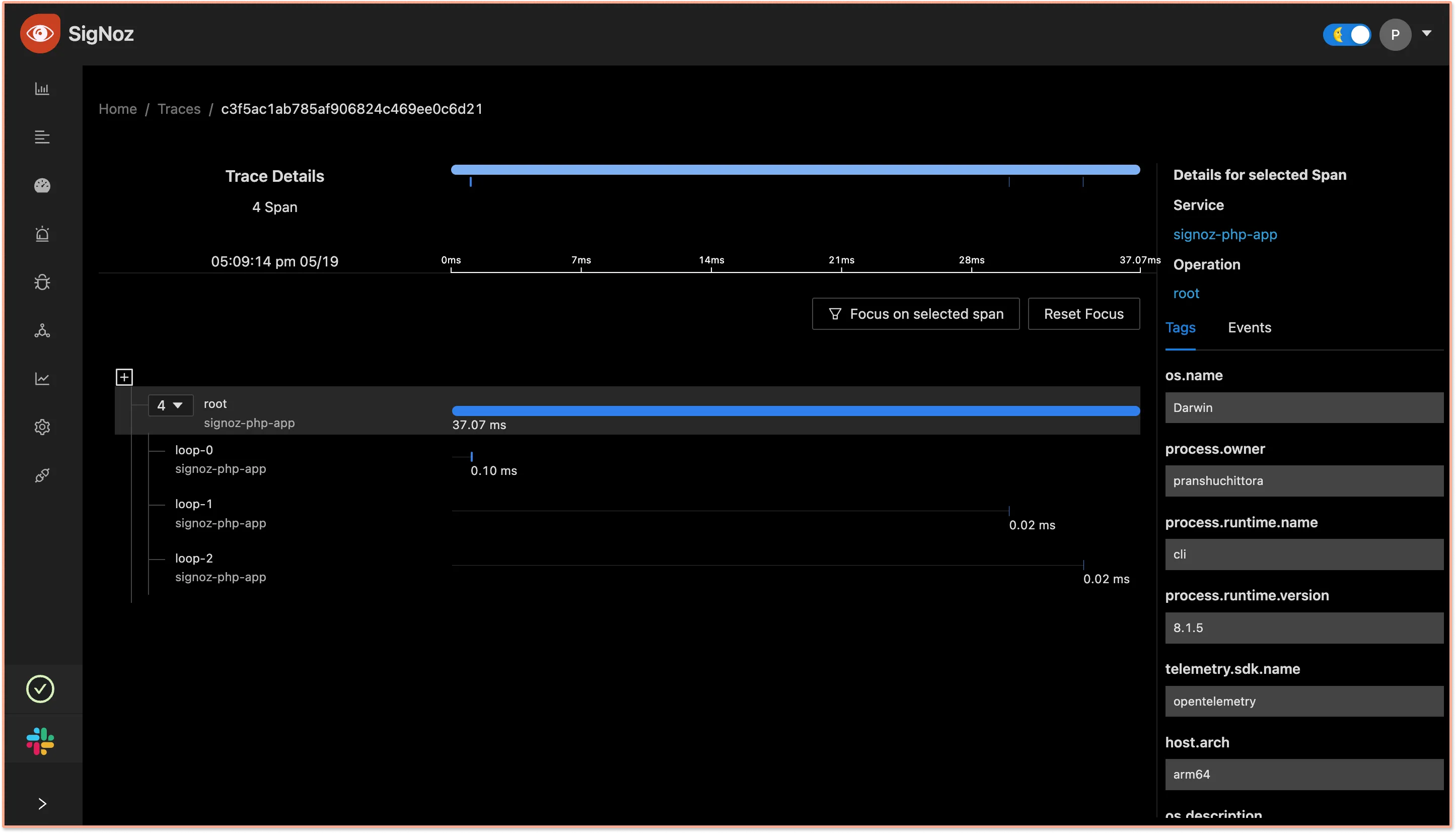This screenshot has height=833, width=1456.
Task: Click the 14ms timeline axis label
Action: tap(711, 260)
